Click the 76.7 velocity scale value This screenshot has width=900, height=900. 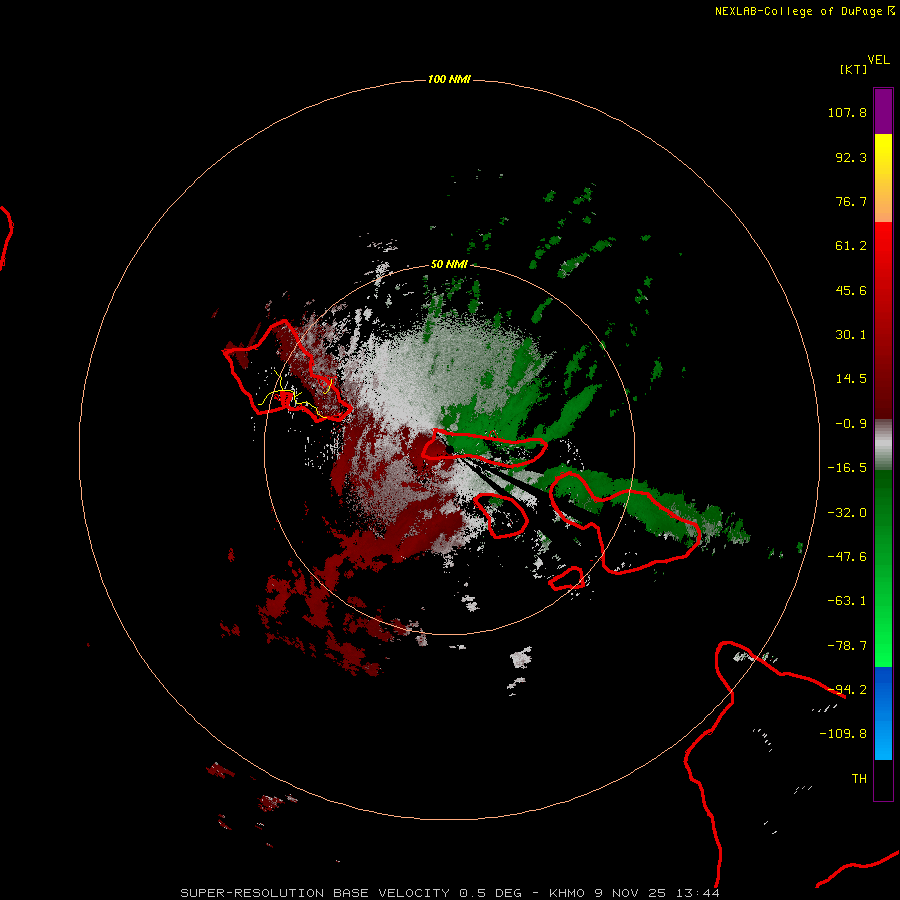pyautogui.click(x=851, y=201)
